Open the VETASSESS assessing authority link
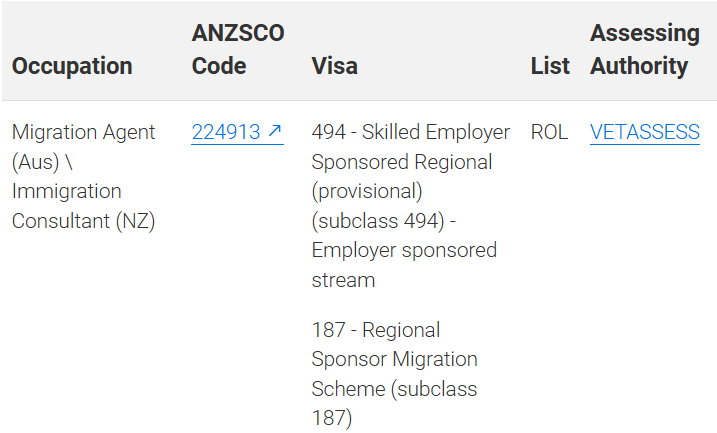Image resolution: width=717 pixels, height=433 pixels. (644, 132)
